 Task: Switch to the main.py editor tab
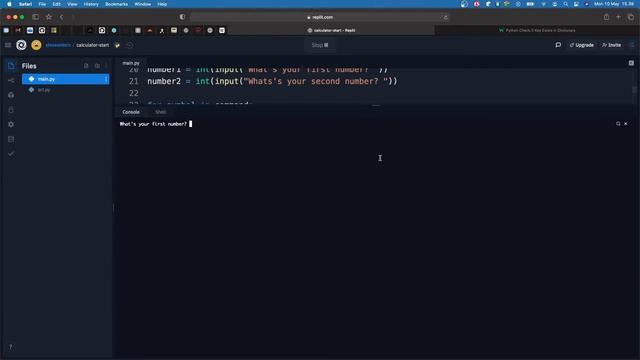[131, 63]
